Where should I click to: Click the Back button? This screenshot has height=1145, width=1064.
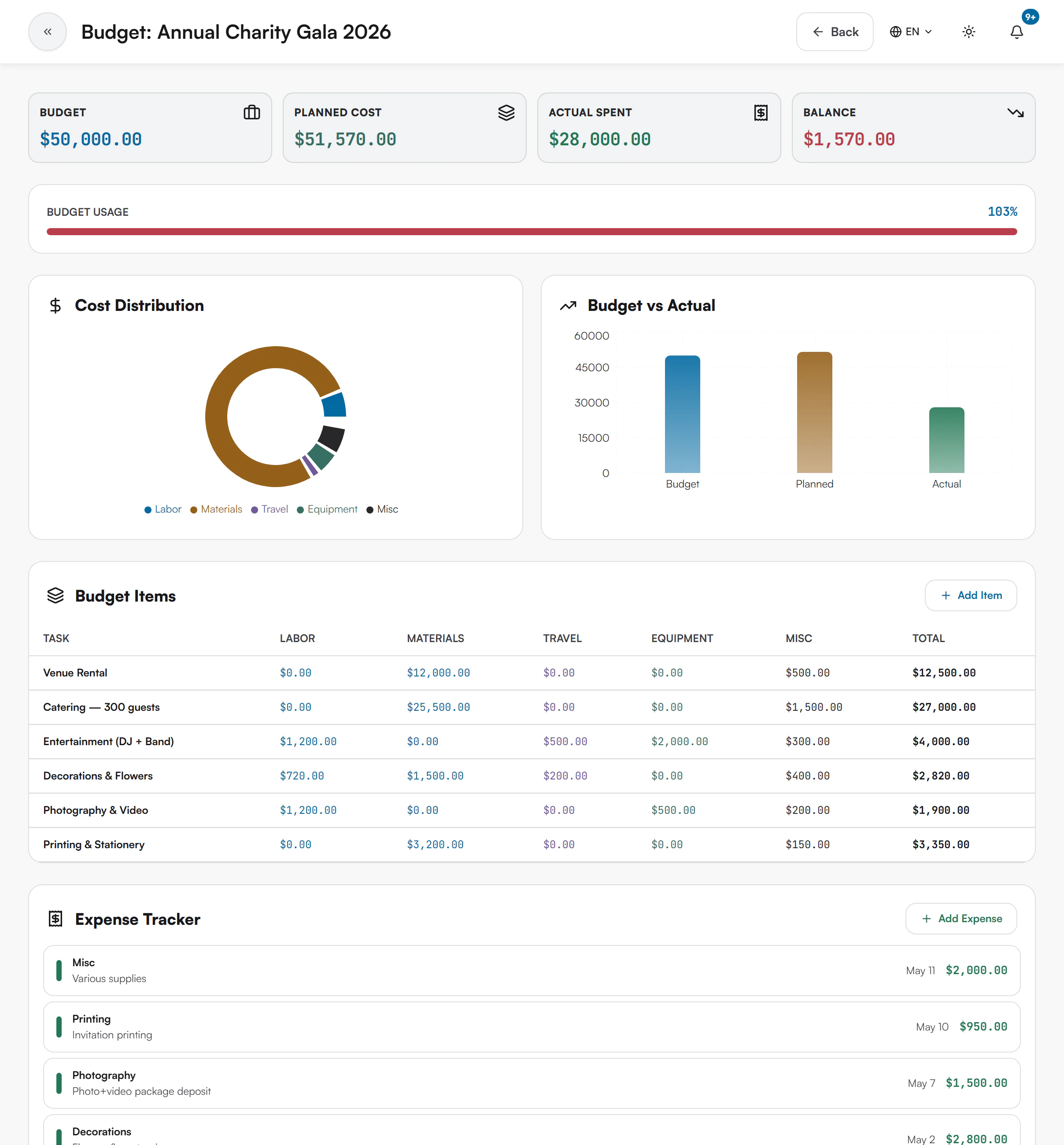pyautogui.click(x=834, y=32)
